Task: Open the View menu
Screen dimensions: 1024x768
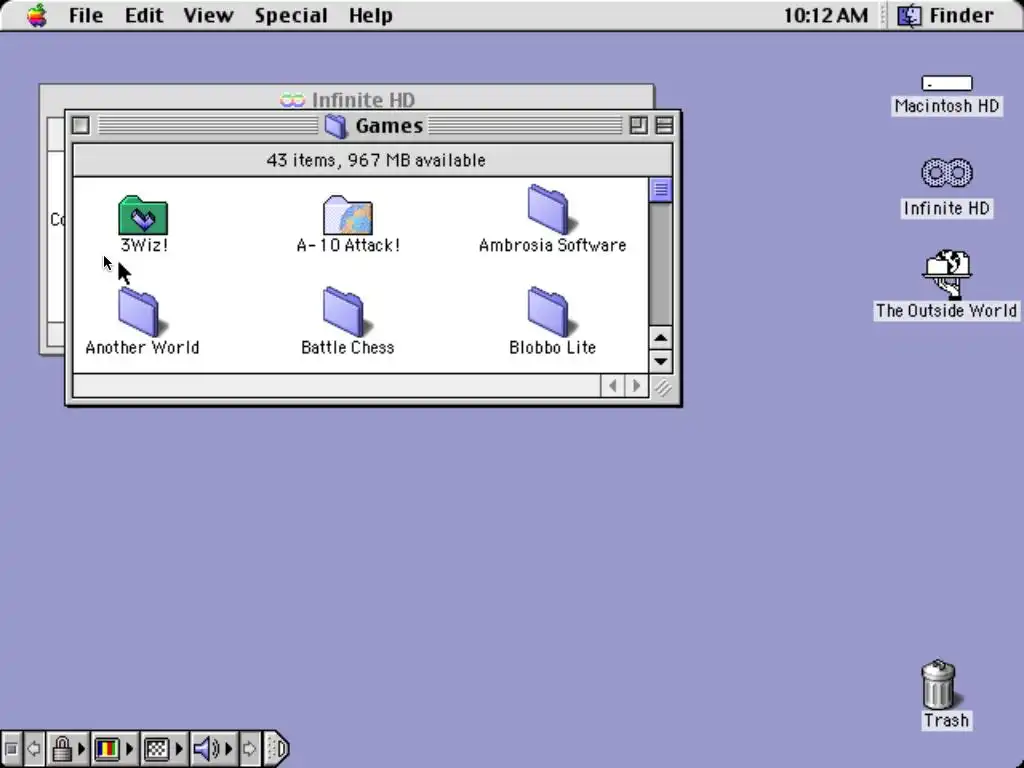Action: 208,15
